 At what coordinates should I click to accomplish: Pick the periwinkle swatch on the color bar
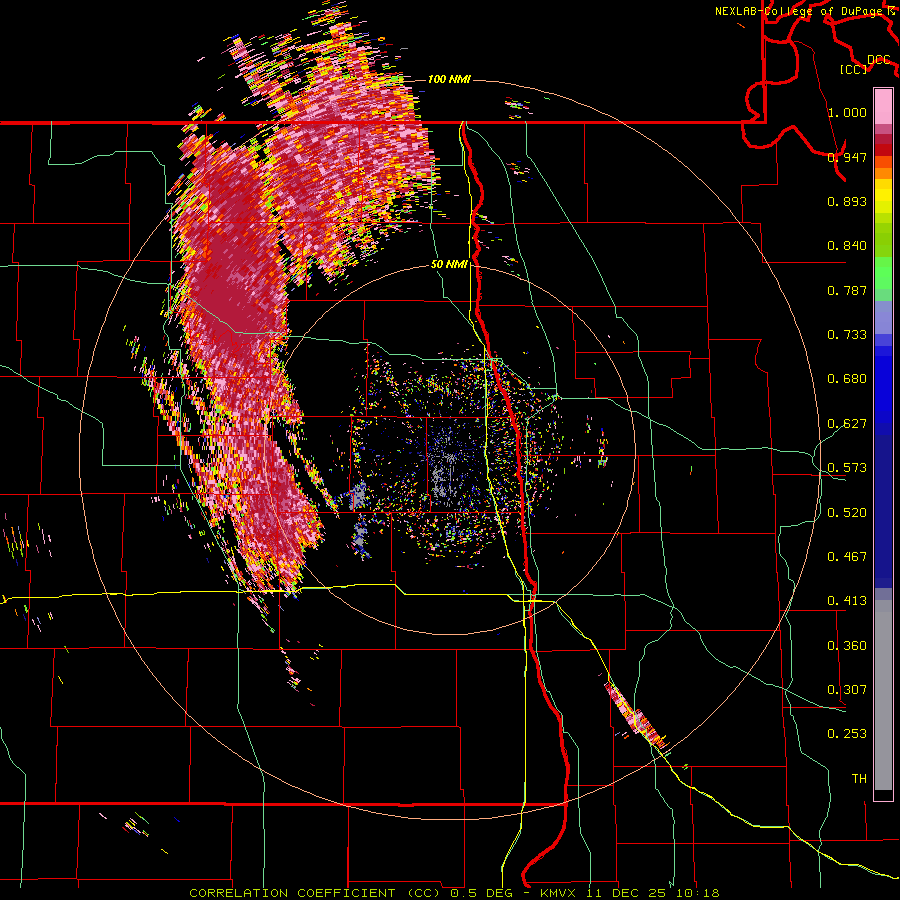click(883, 318)
